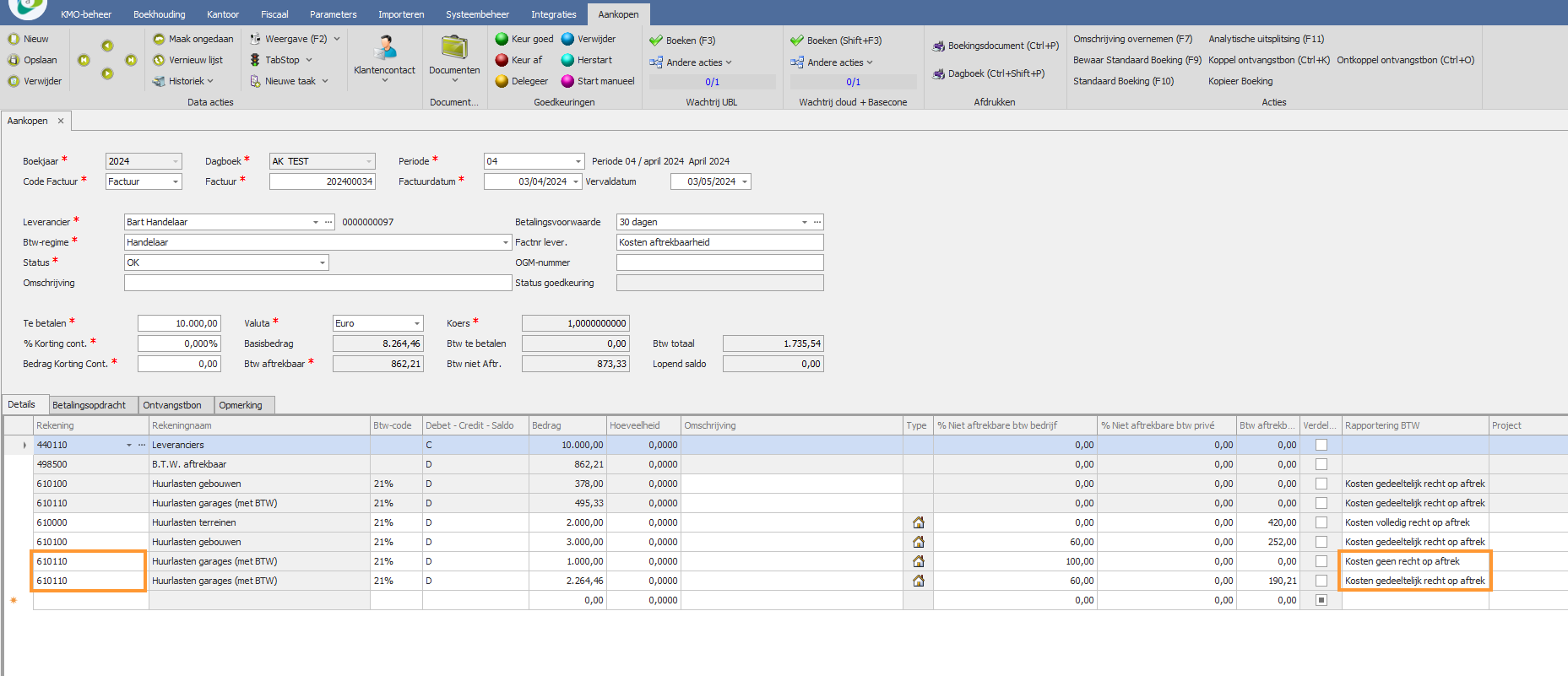Open the Boekjaar dropdown

[x=176, y=161]
